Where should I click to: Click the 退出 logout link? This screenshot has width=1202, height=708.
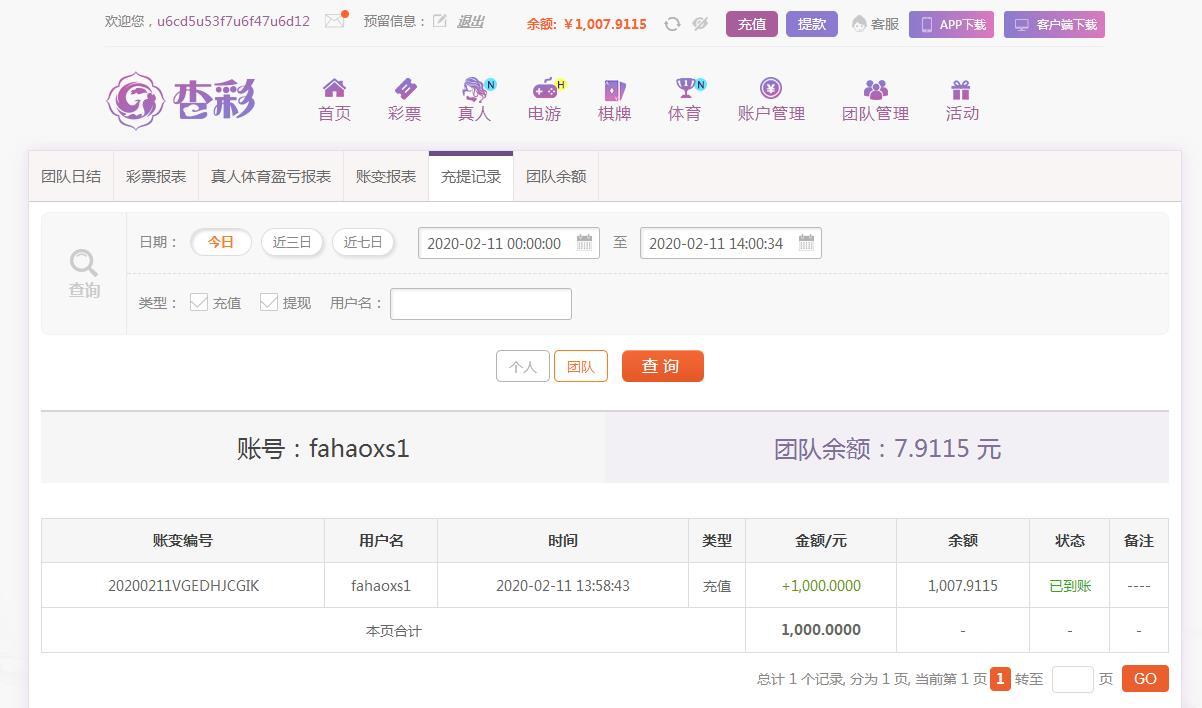click(x=470, y=20)
